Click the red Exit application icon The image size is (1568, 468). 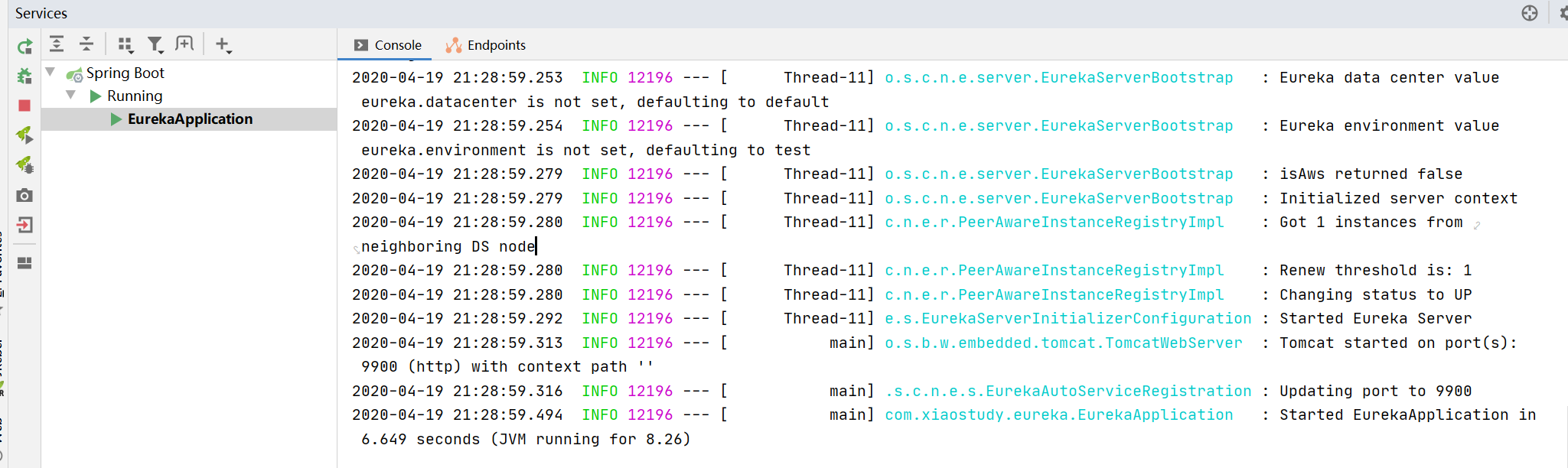pyautogui.click(x=24, y=225)
